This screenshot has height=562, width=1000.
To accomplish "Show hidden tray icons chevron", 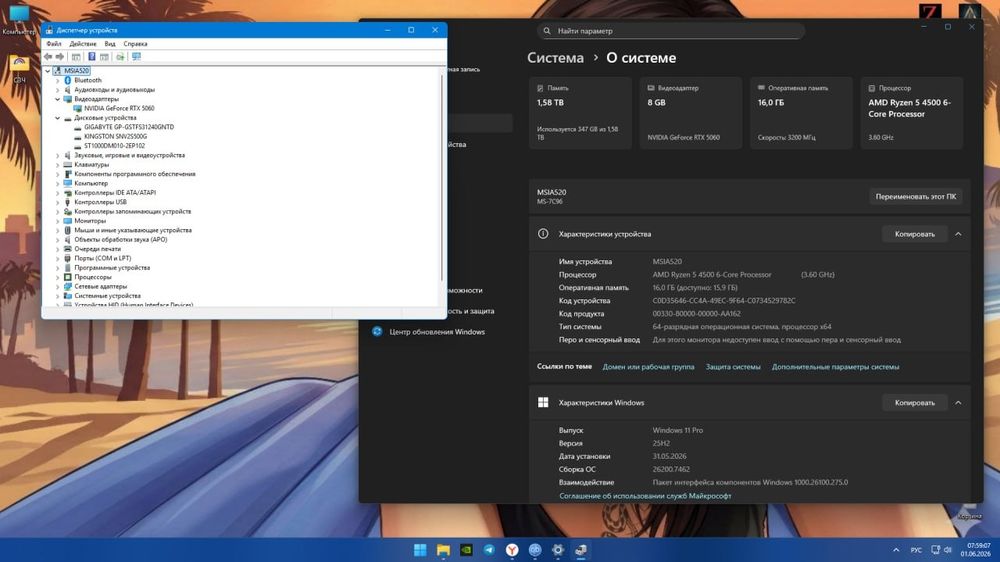I will click(896, 550).
